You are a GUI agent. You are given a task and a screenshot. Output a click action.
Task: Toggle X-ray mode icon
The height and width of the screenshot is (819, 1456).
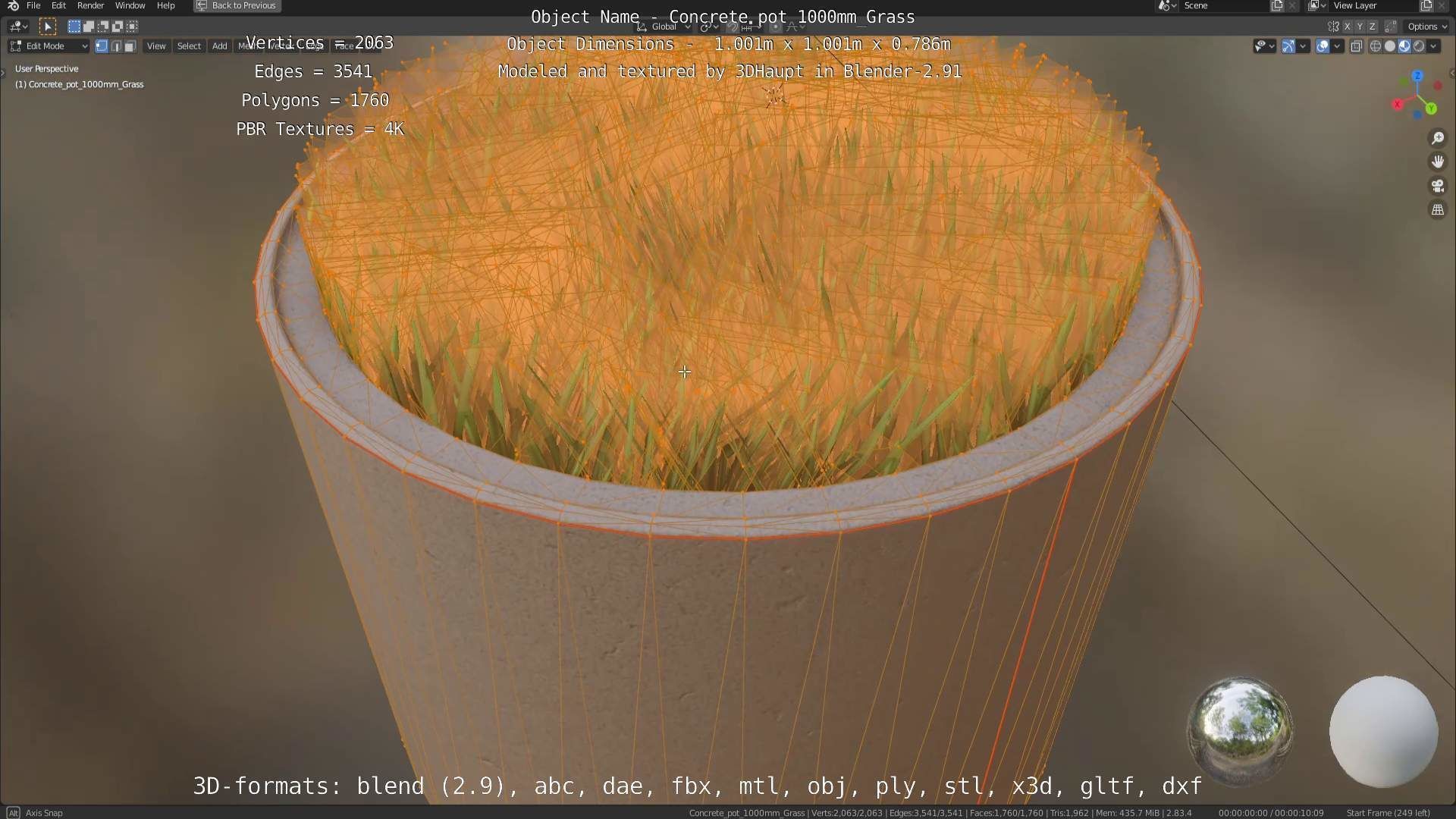click(x=1357, y=46)
